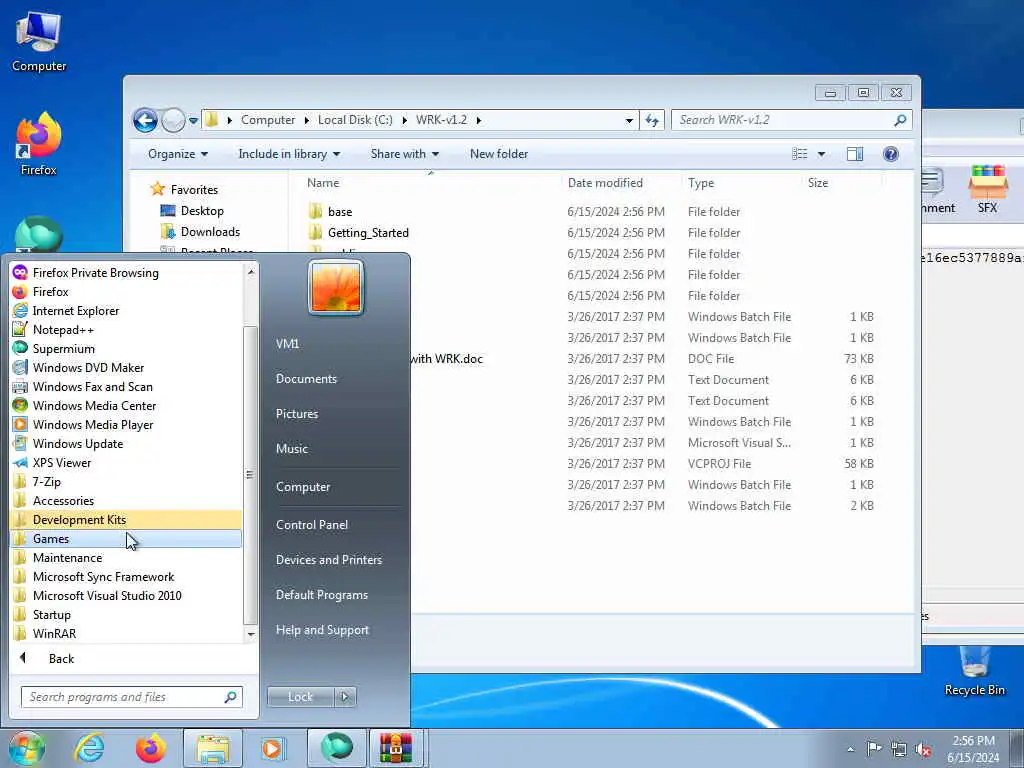
Task: Open XPS Viewer
Action: point(62,462)
